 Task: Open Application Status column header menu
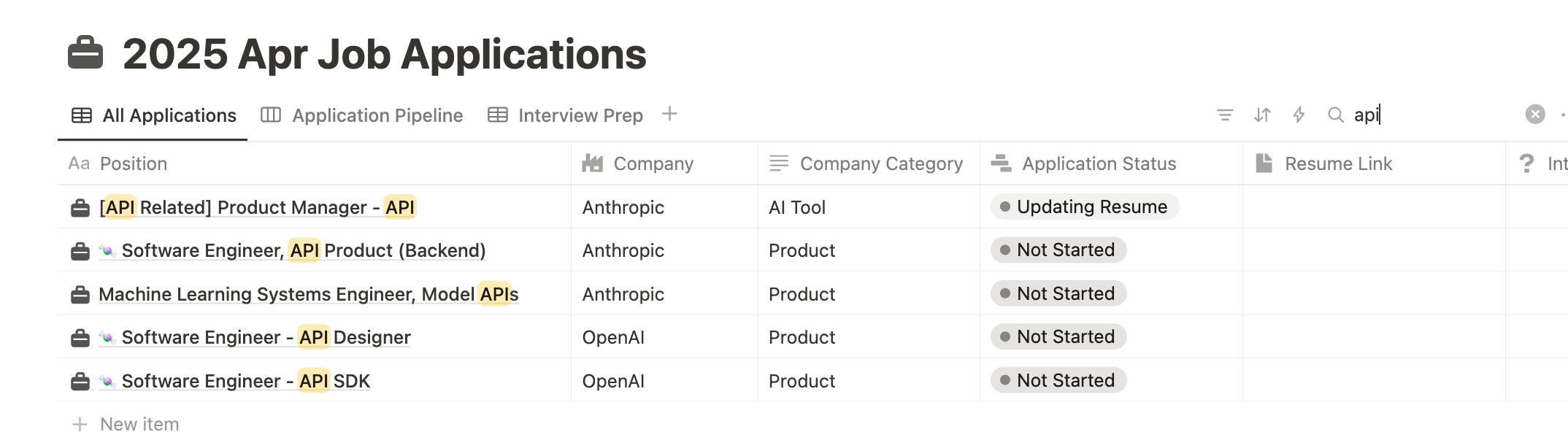click(x=1099, y=163)
